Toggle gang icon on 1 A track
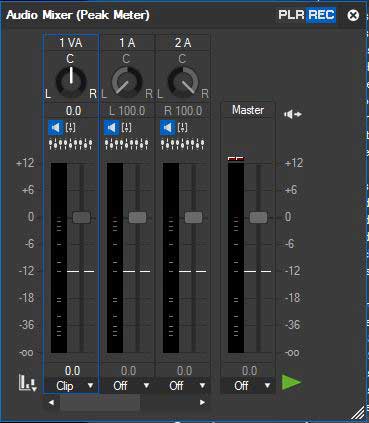The width and height of the screenshot is (369, 423). click(x=126, y=127)
